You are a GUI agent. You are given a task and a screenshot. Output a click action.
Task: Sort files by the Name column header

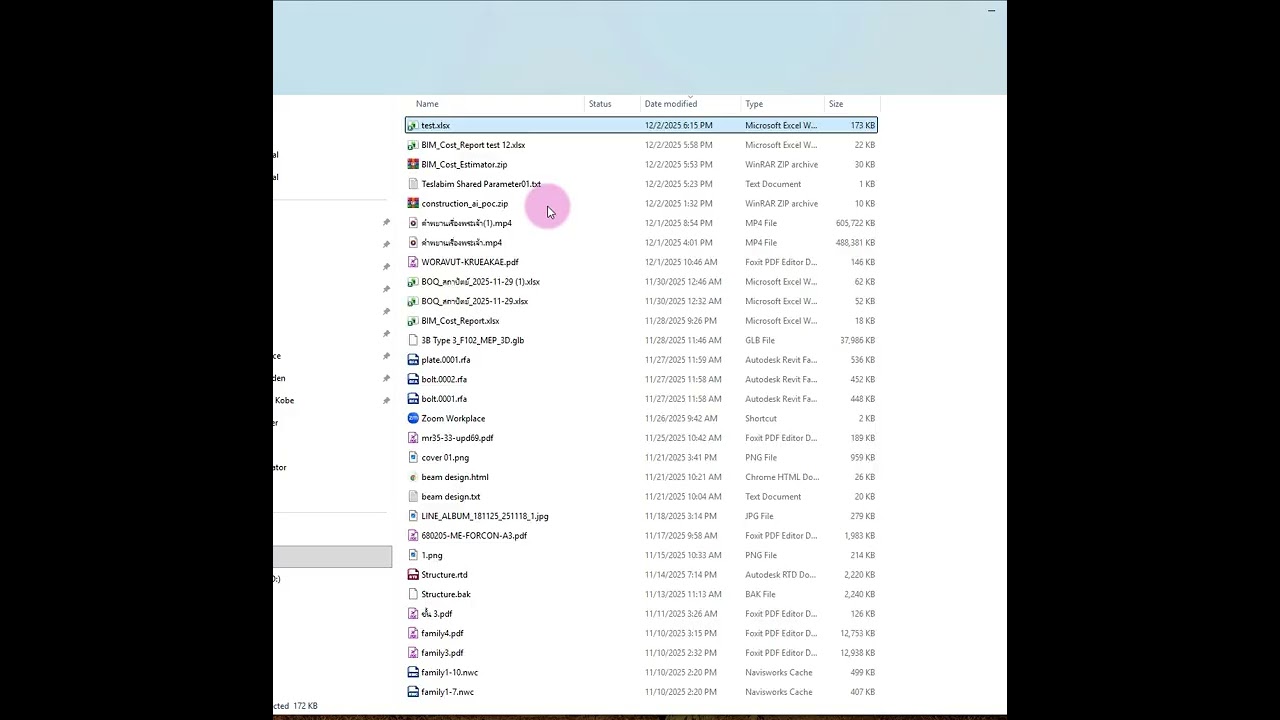427,104
